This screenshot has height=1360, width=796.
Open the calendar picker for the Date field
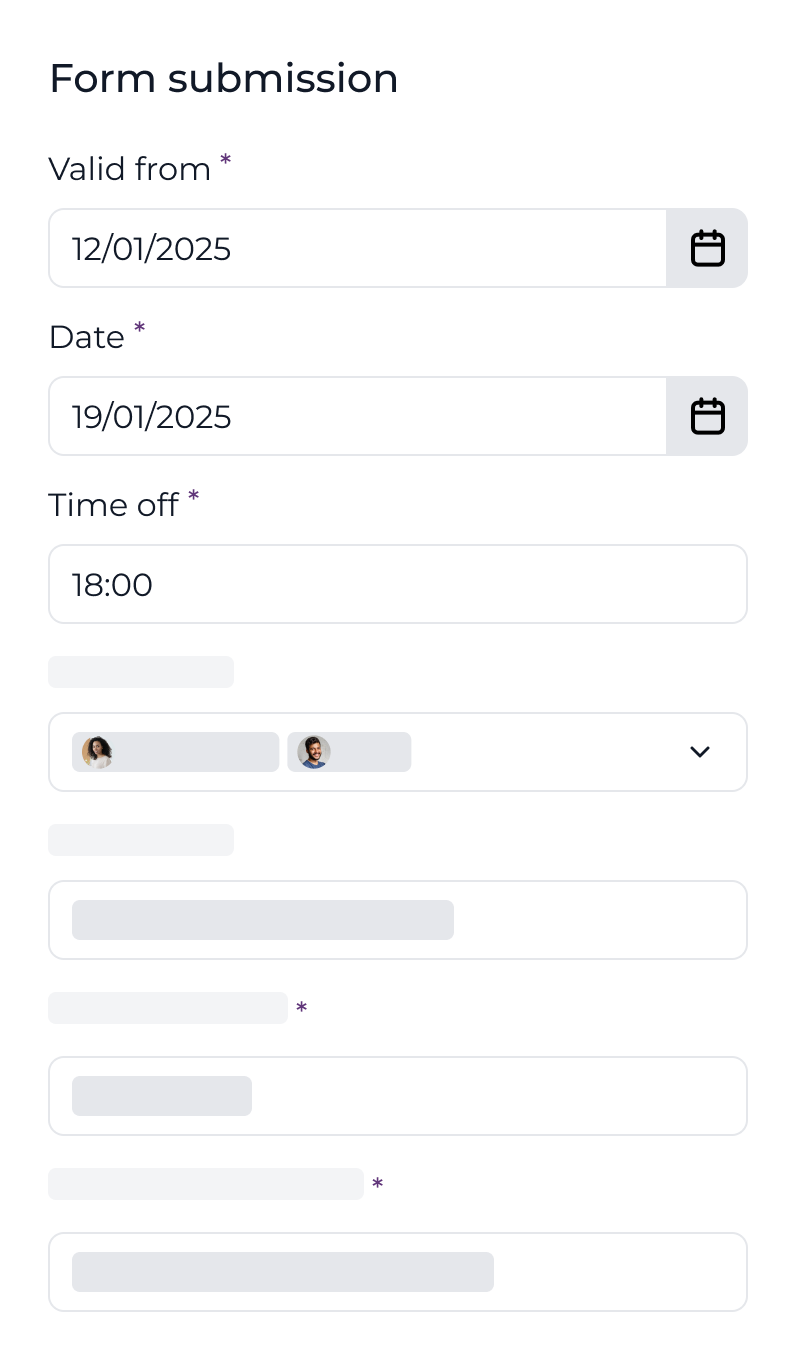(707, 416)
